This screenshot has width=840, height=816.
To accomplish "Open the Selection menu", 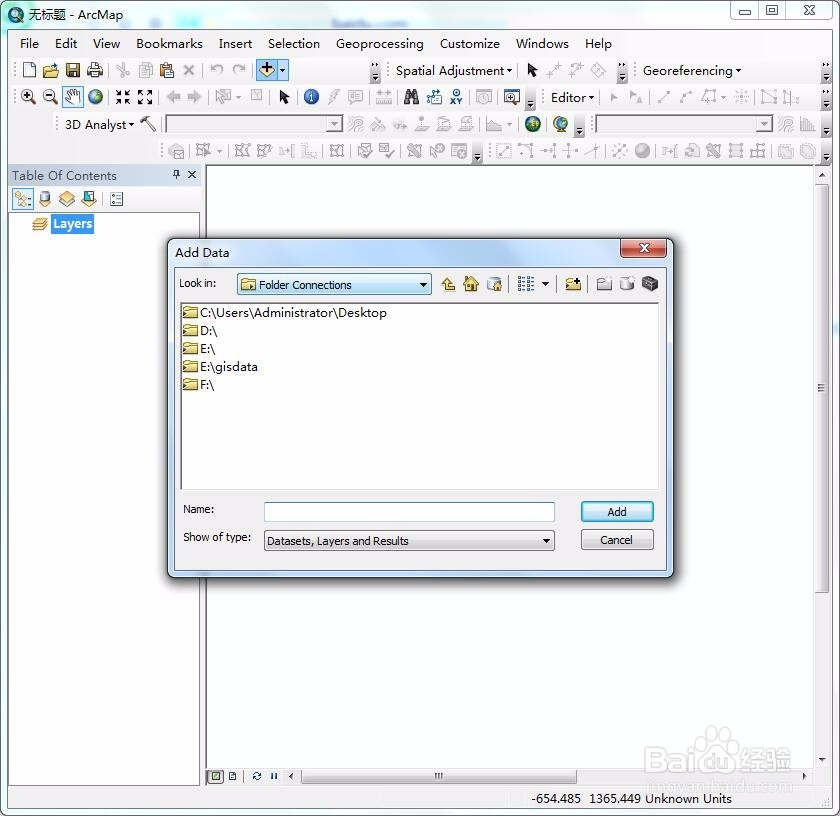I will coord(294,43).
